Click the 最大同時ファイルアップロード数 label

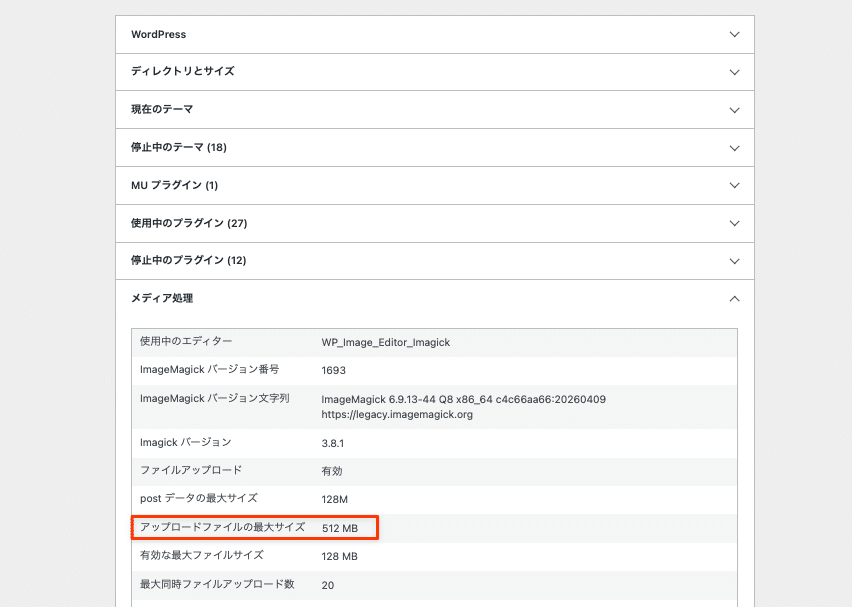coord(217,584)
